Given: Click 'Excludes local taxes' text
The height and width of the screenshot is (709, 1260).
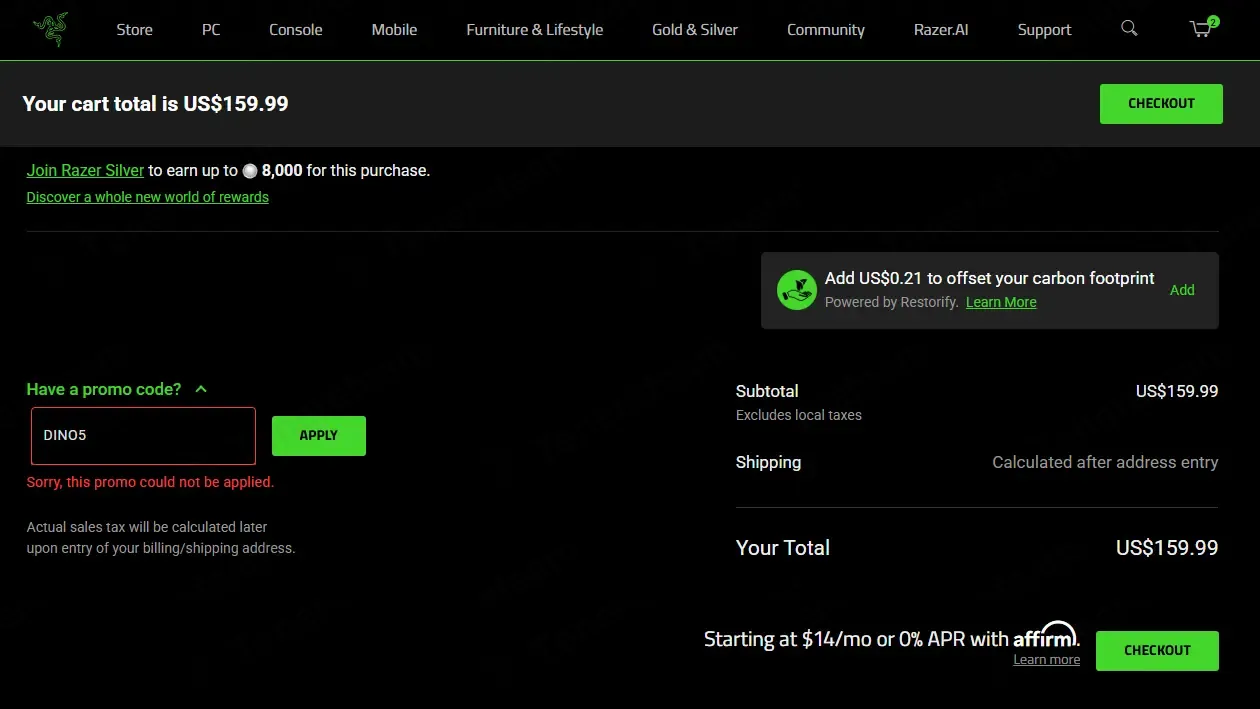Looking at the screenshot, I should coord(799,415).
